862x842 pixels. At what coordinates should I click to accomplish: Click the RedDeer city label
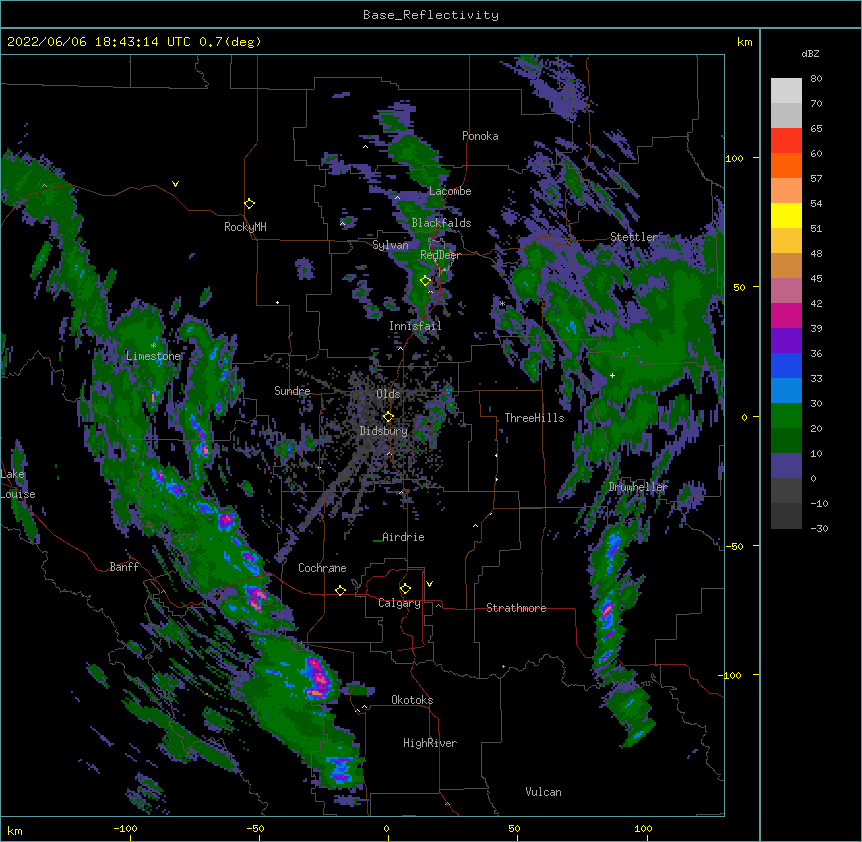coord(440,255)
